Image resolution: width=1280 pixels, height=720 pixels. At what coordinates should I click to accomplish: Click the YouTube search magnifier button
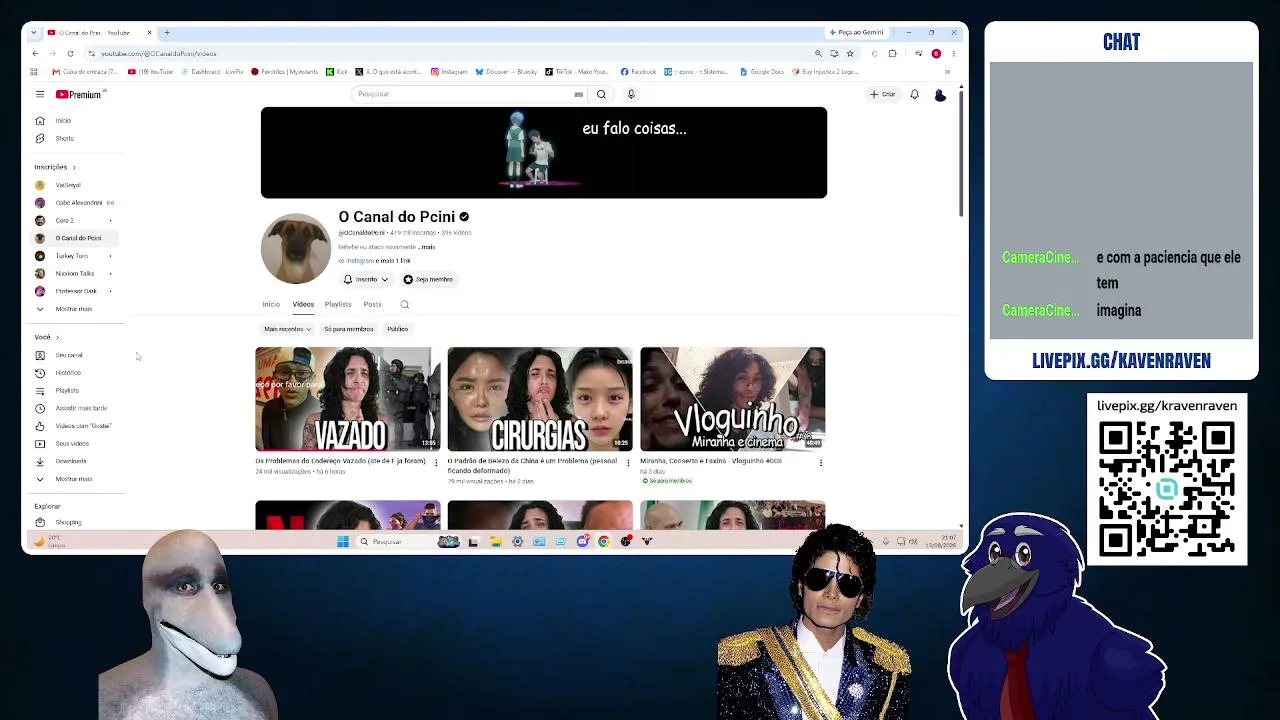(x=601, y=94)
